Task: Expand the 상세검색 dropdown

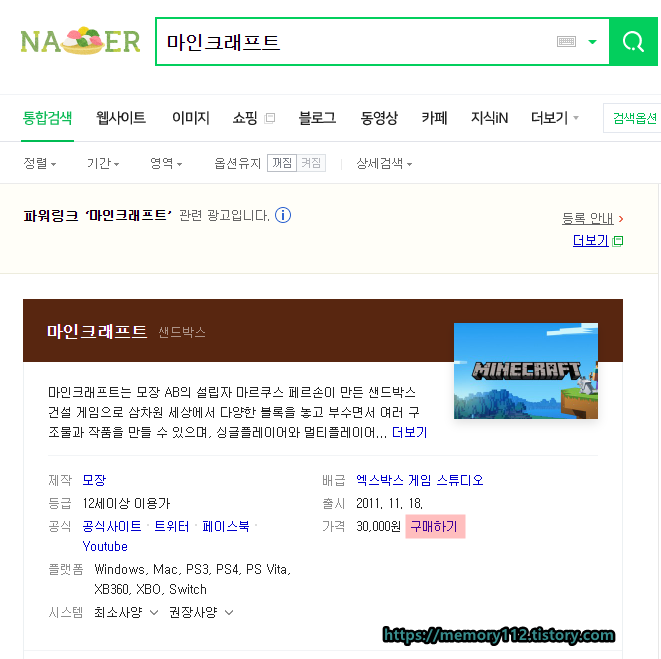Action: pos(384,163)
